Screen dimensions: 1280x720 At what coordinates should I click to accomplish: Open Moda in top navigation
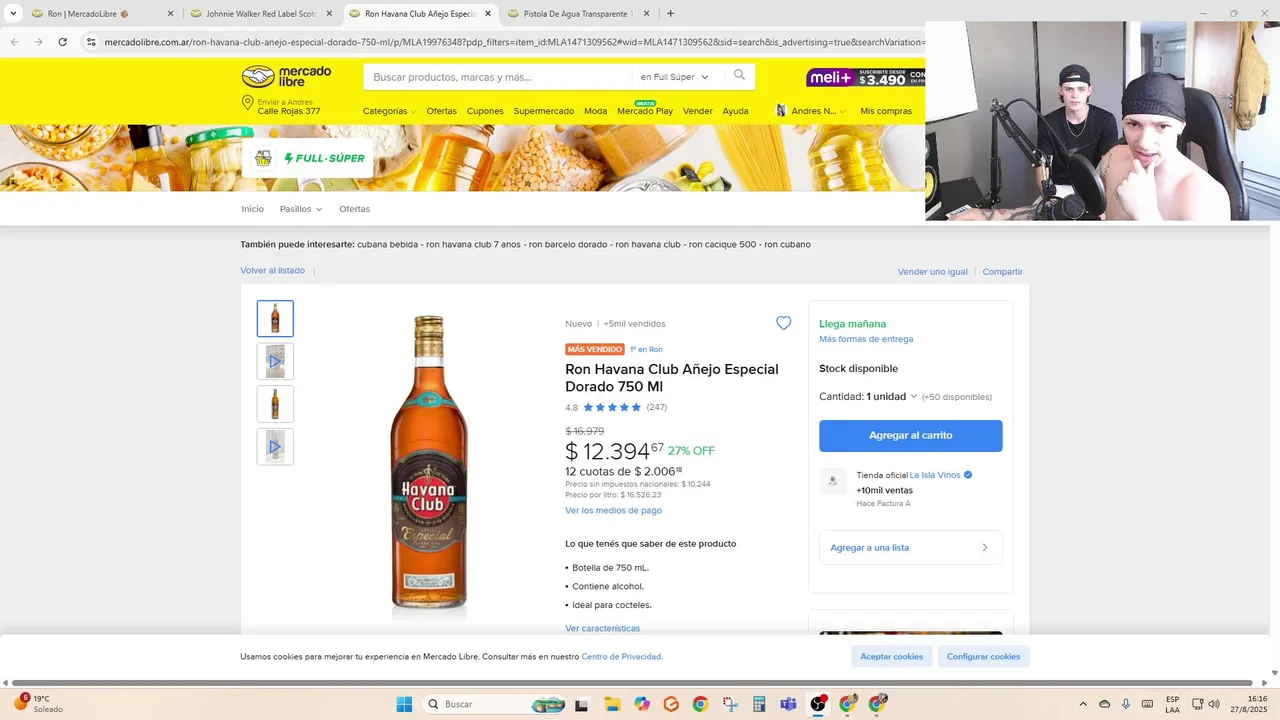[596, 111]
